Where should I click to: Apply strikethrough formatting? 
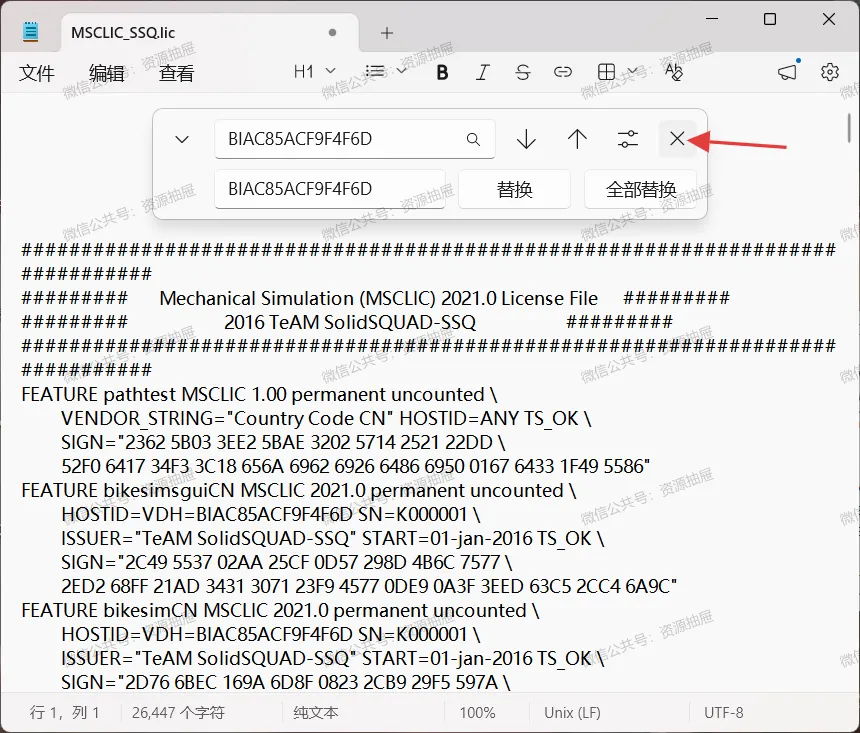point(523,72)
